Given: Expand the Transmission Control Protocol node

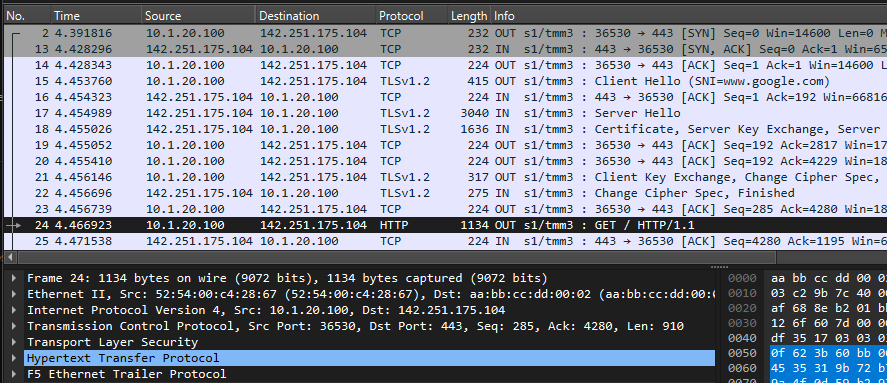Looking at the screenshot, I should 14,326.
